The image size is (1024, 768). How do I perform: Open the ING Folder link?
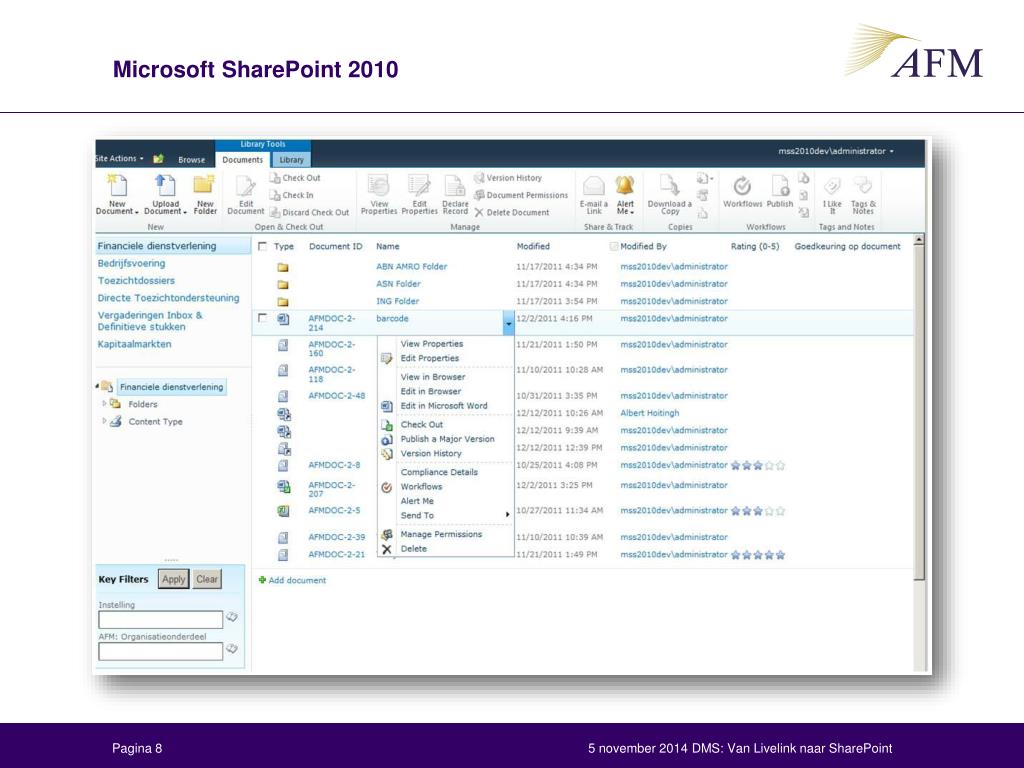[398, 301]
